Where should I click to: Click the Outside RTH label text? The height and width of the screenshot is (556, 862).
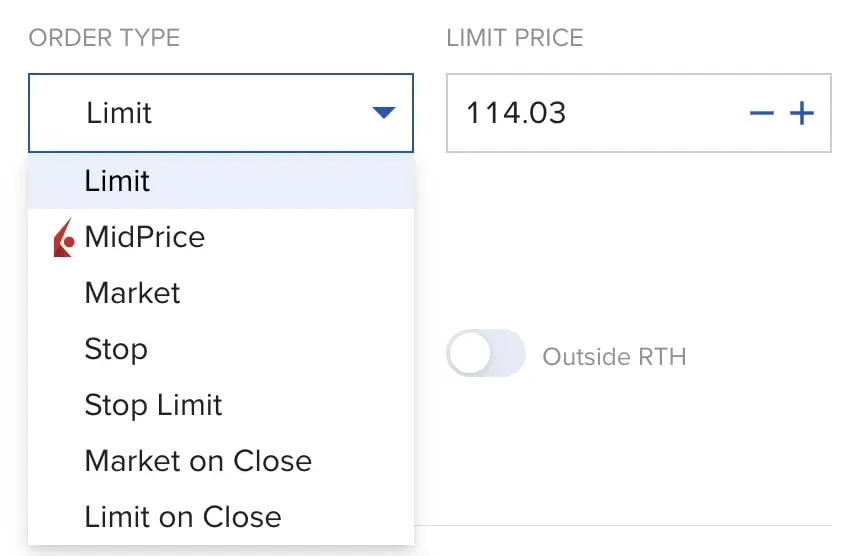[614, 357]
